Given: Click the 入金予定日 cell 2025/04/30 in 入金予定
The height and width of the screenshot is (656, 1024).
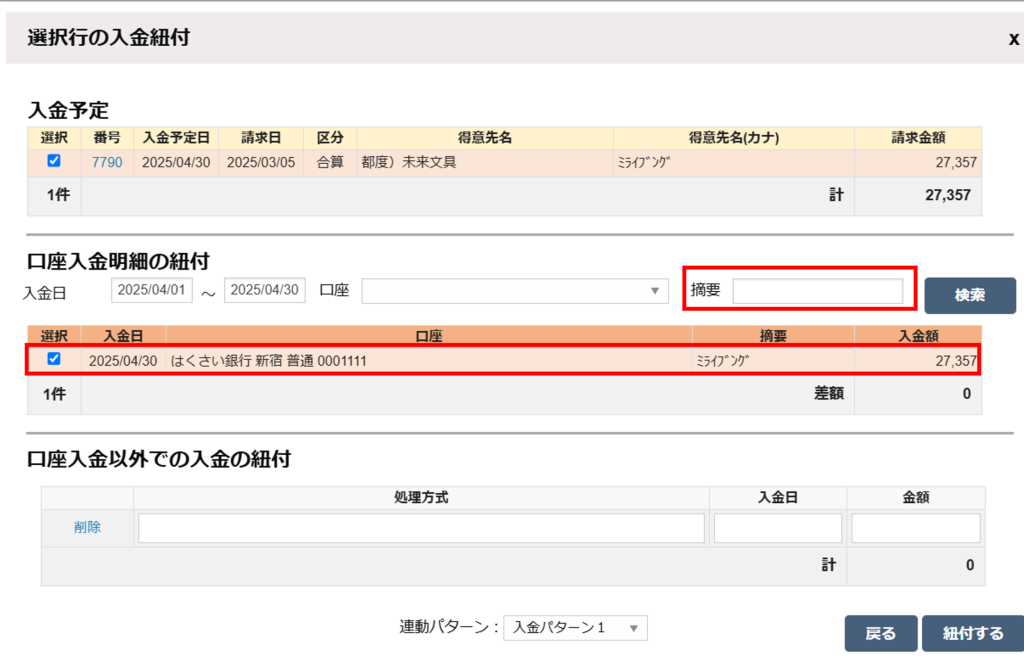Looking at the screenshot, I should pyautogui.click(x=176, y=163).
